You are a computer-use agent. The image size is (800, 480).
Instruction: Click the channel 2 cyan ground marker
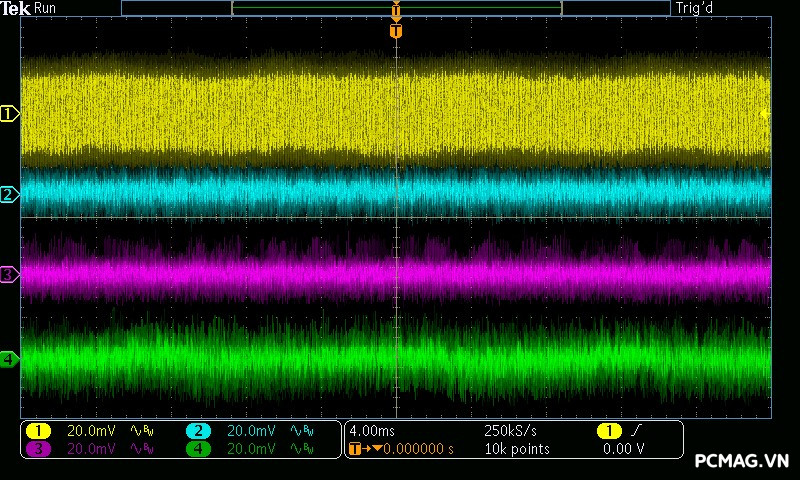tap(9, 194)
